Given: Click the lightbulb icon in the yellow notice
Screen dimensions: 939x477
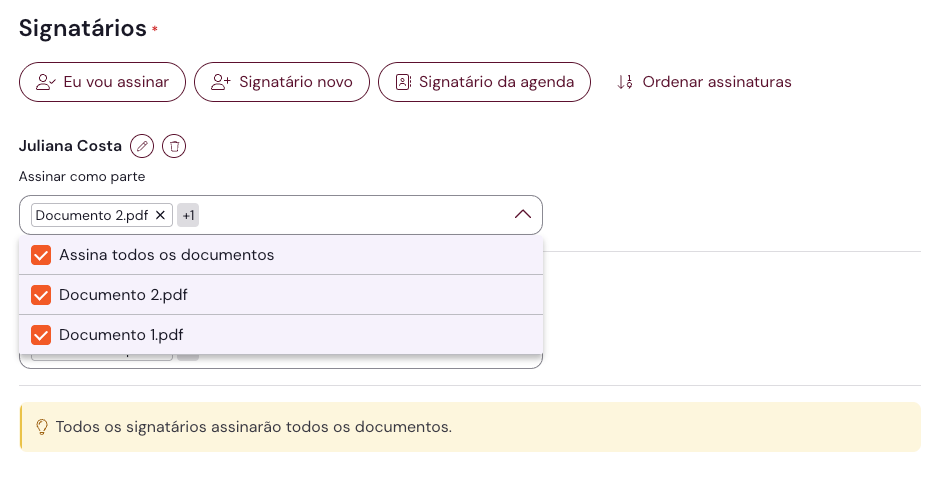Looking at the screenshot, I should [x=42, y=427].
